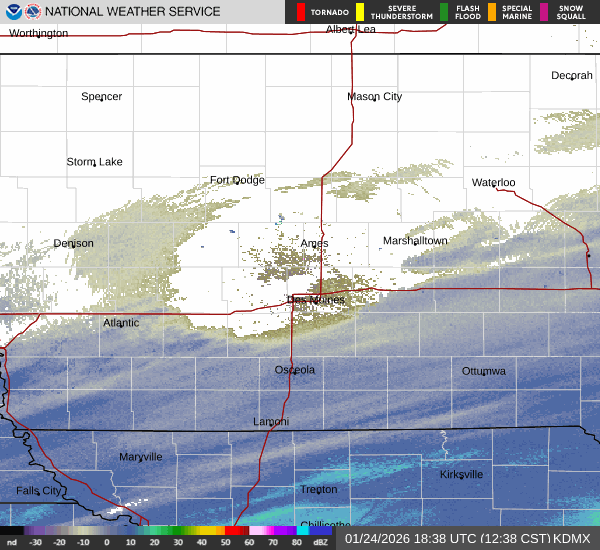Screen dimensions: 600x550
Task: Click the Marshalltown city label
Action: (x=415, y=241)
